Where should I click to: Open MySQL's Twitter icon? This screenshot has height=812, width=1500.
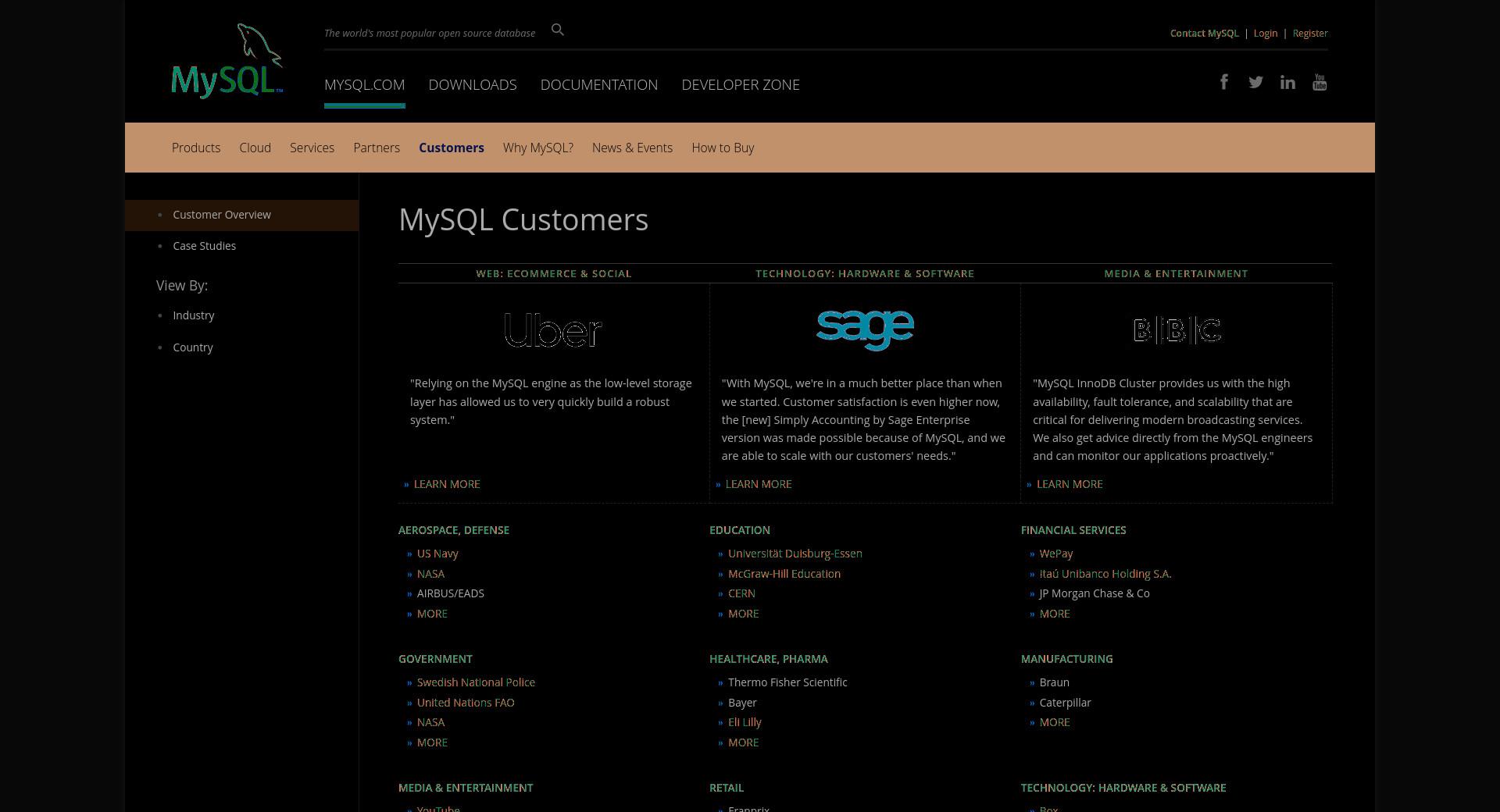point(1255,82)
